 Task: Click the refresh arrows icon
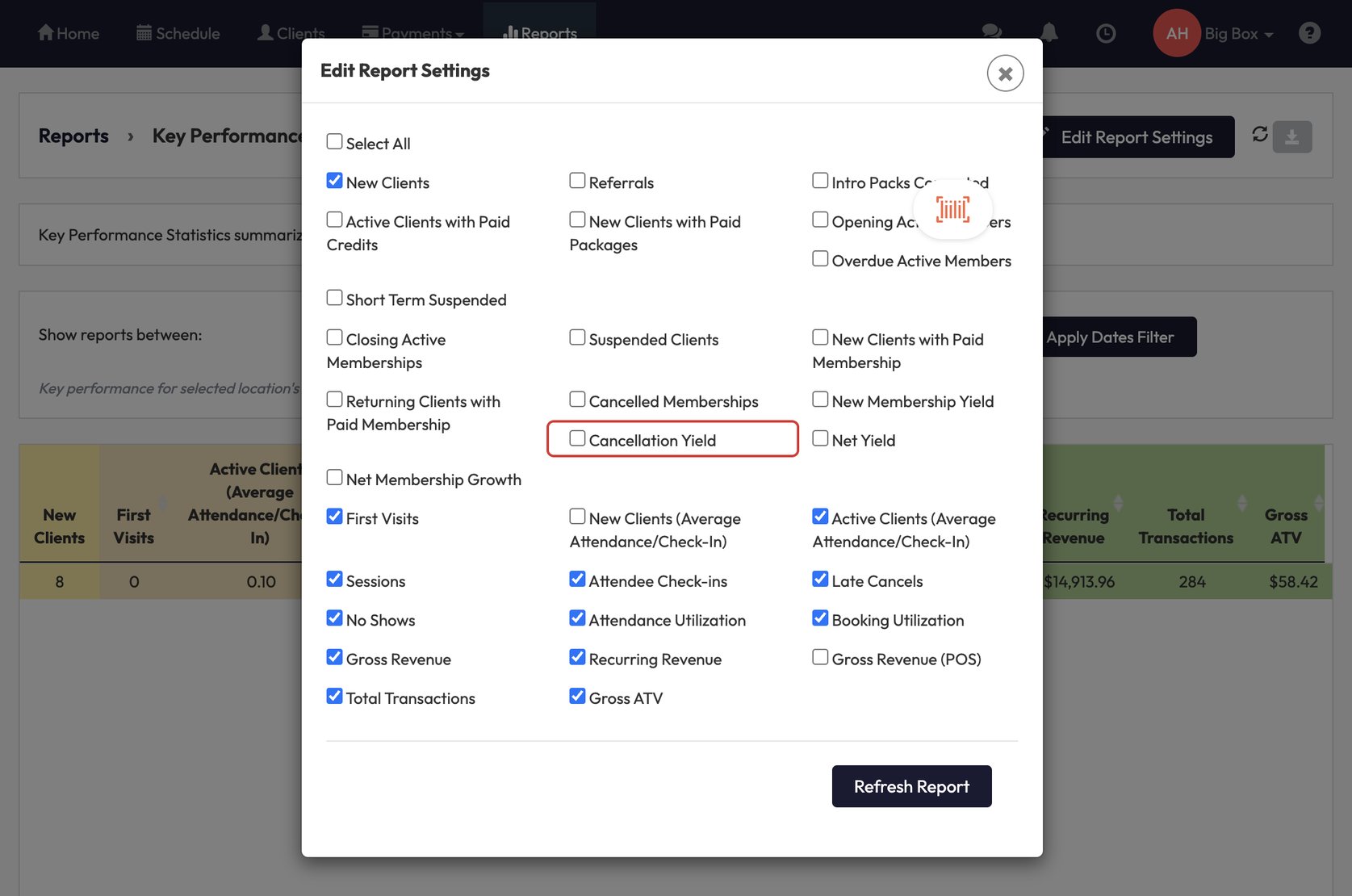tap(1259, 135)
